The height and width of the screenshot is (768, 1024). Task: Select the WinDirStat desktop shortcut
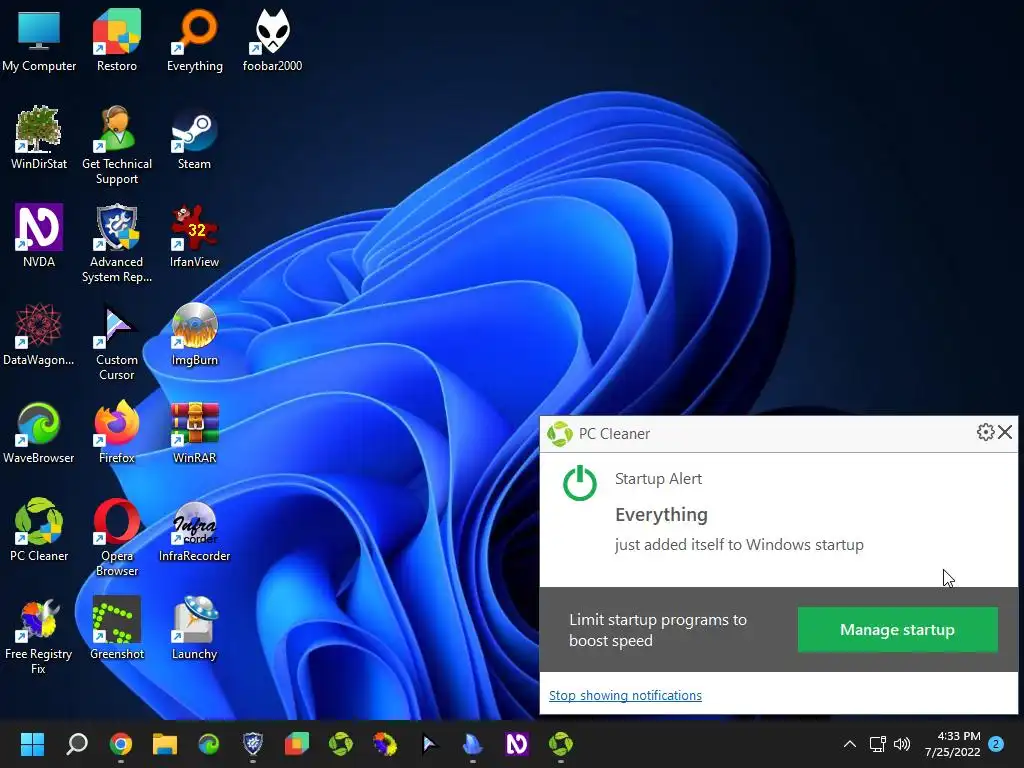(39, 138)
